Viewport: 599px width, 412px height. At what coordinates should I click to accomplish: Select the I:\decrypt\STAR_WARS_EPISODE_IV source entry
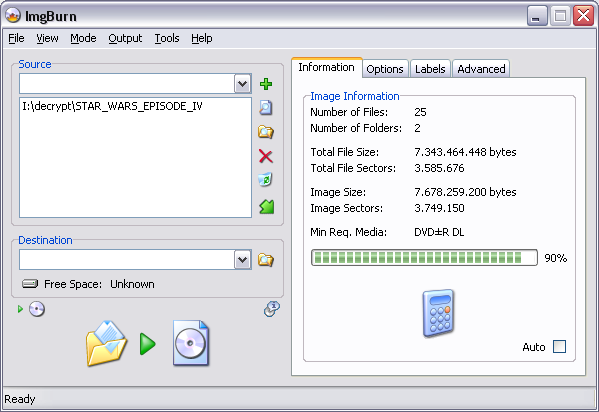(112, 106)
